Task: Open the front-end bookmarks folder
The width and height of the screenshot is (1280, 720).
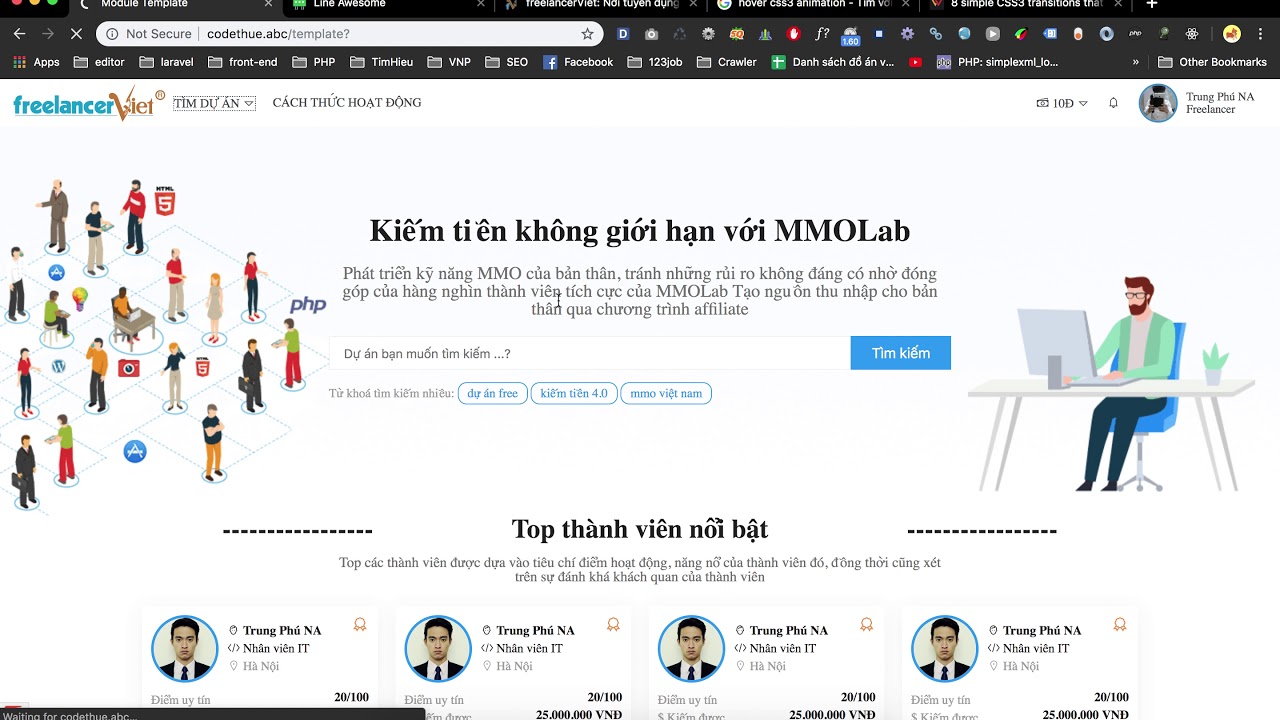Action: coord(243,62)
